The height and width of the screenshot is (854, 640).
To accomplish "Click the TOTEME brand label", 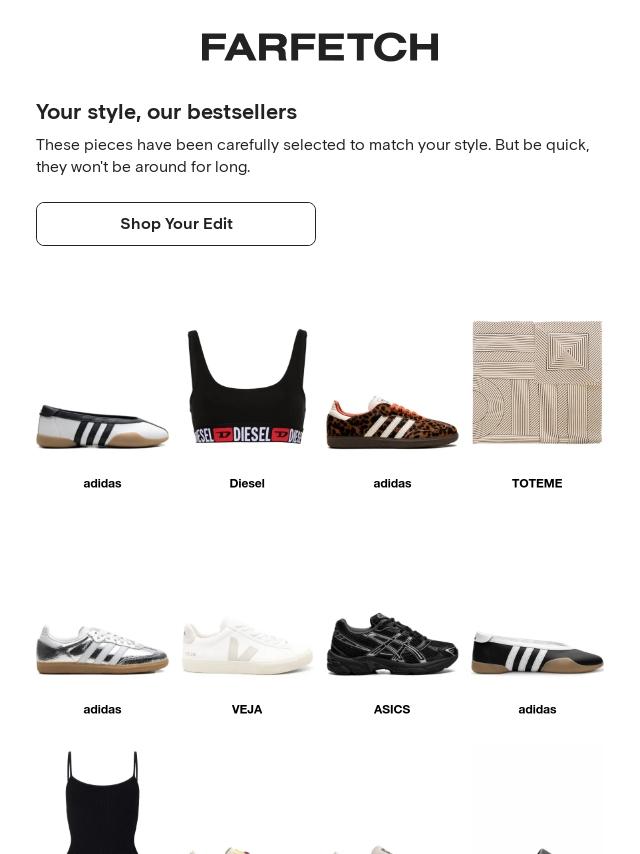I will [x=537, y=483].
